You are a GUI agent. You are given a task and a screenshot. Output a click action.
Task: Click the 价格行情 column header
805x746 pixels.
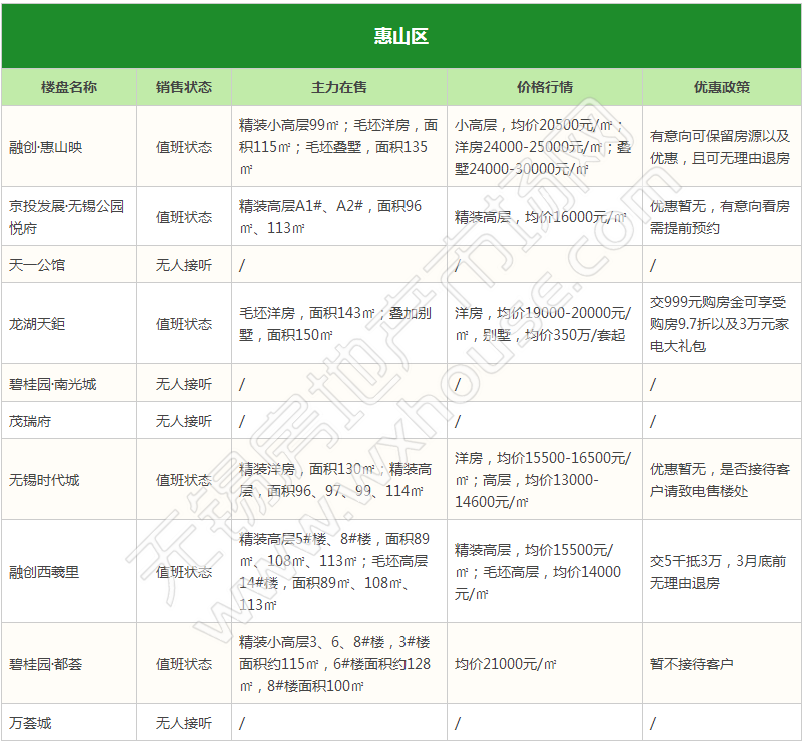point(544,87)
